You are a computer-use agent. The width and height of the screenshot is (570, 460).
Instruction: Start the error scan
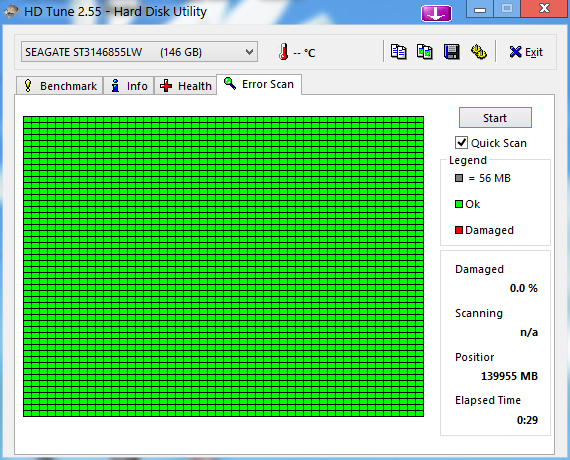(495, 117)
